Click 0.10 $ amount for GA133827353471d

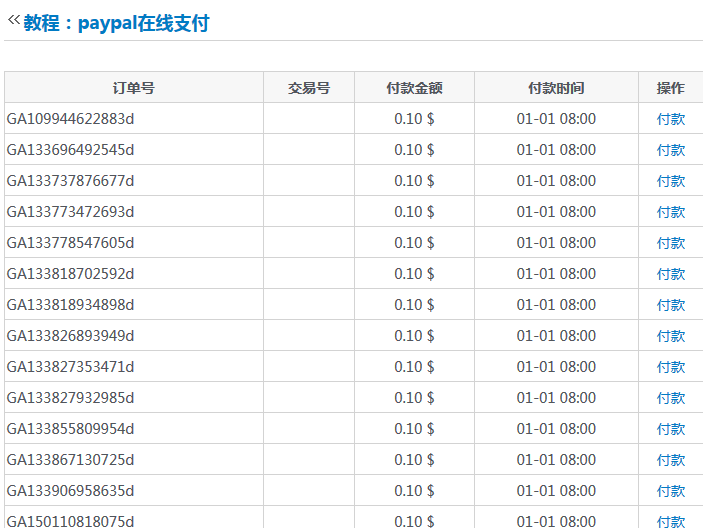point(414,367)
